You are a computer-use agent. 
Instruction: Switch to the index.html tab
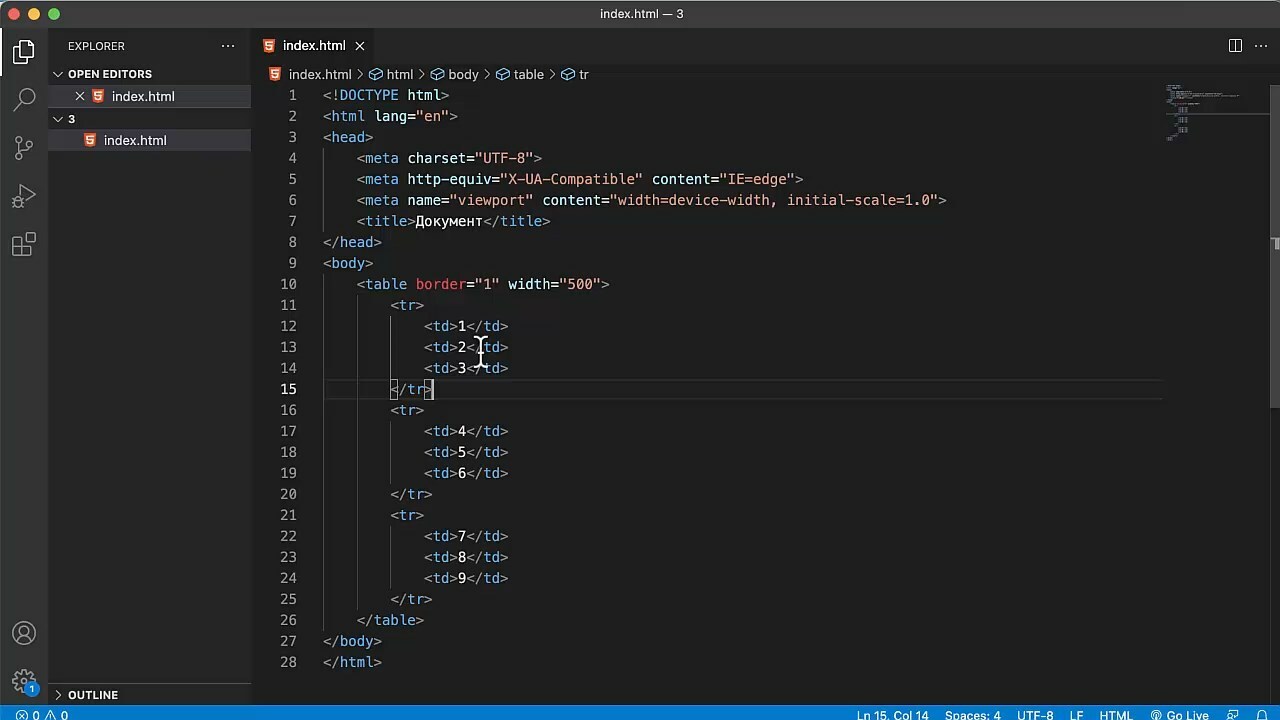[x=314, y=46]
